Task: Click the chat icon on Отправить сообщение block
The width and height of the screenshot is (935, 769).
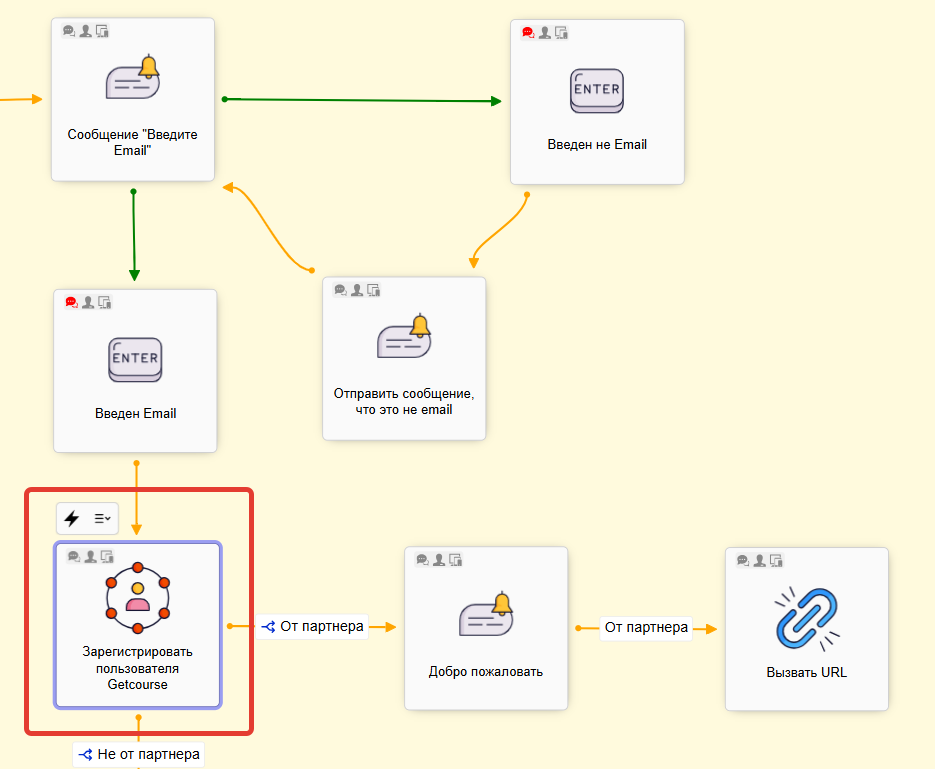Action: pos(340,290)
